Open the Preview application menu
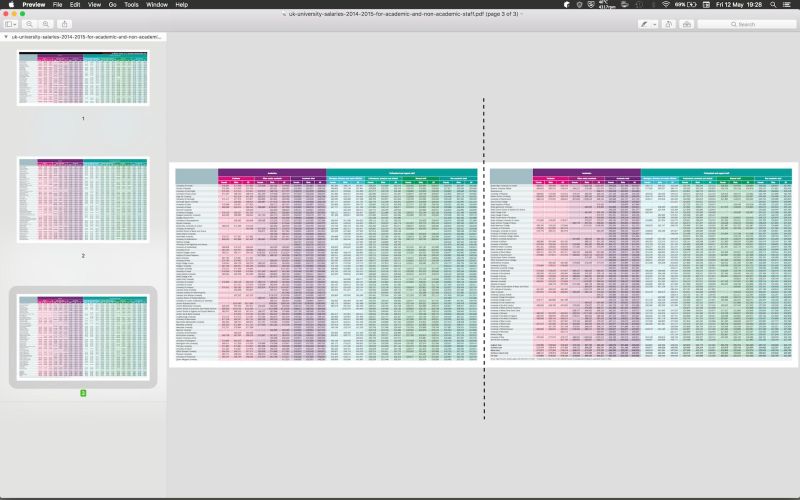The width and height of the screenshot is (800, 500). pos(34,4)
